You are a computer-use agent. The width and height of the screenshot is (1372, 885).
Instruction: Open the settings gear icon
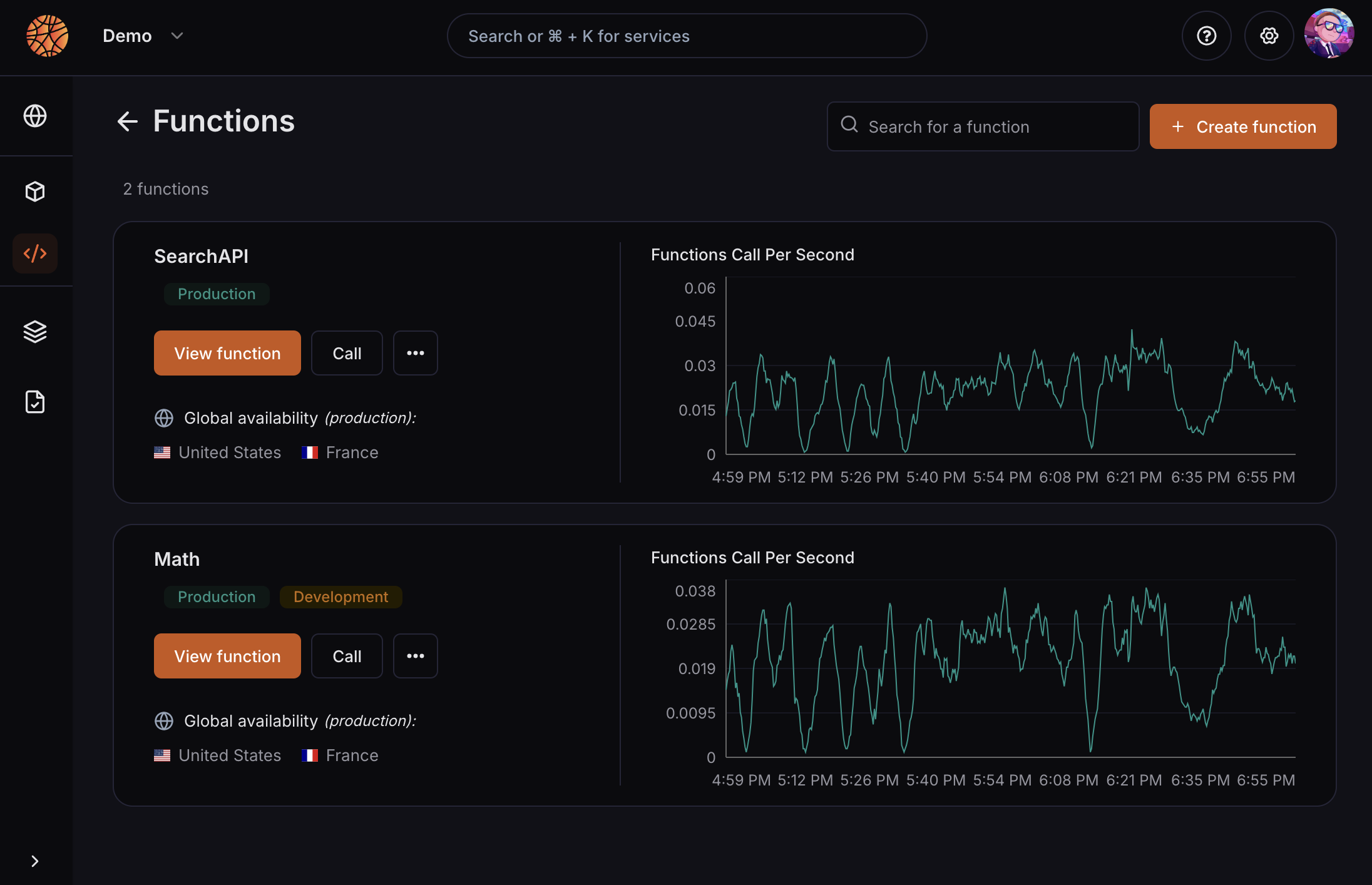pos(1269,36)
